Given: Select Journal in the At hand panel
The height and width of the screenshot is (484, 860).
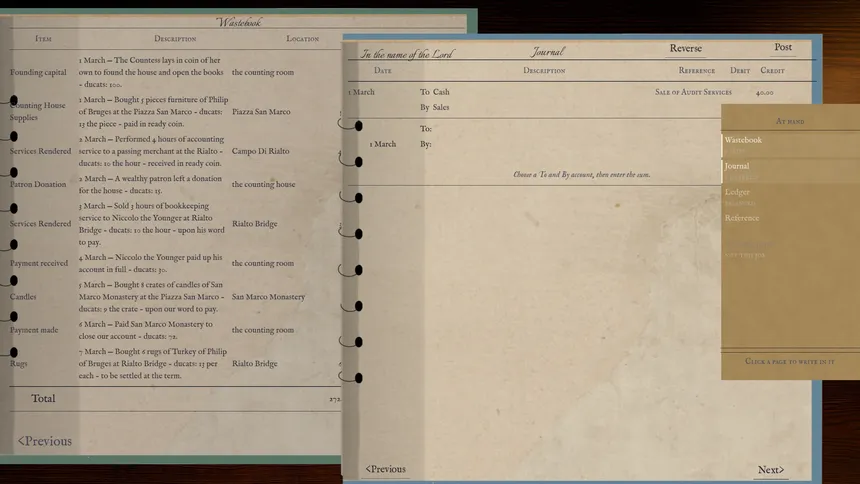Looking at the screenshot, I should coord(737,166).
